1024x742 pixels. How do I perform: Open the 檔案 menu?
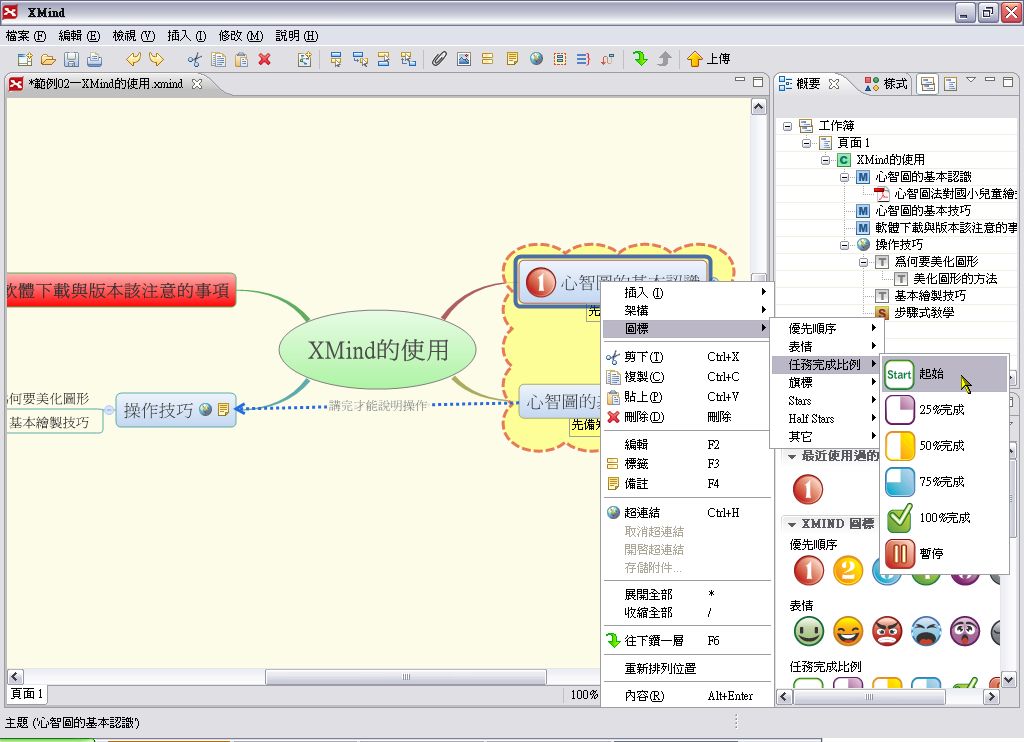click(26, 36)
